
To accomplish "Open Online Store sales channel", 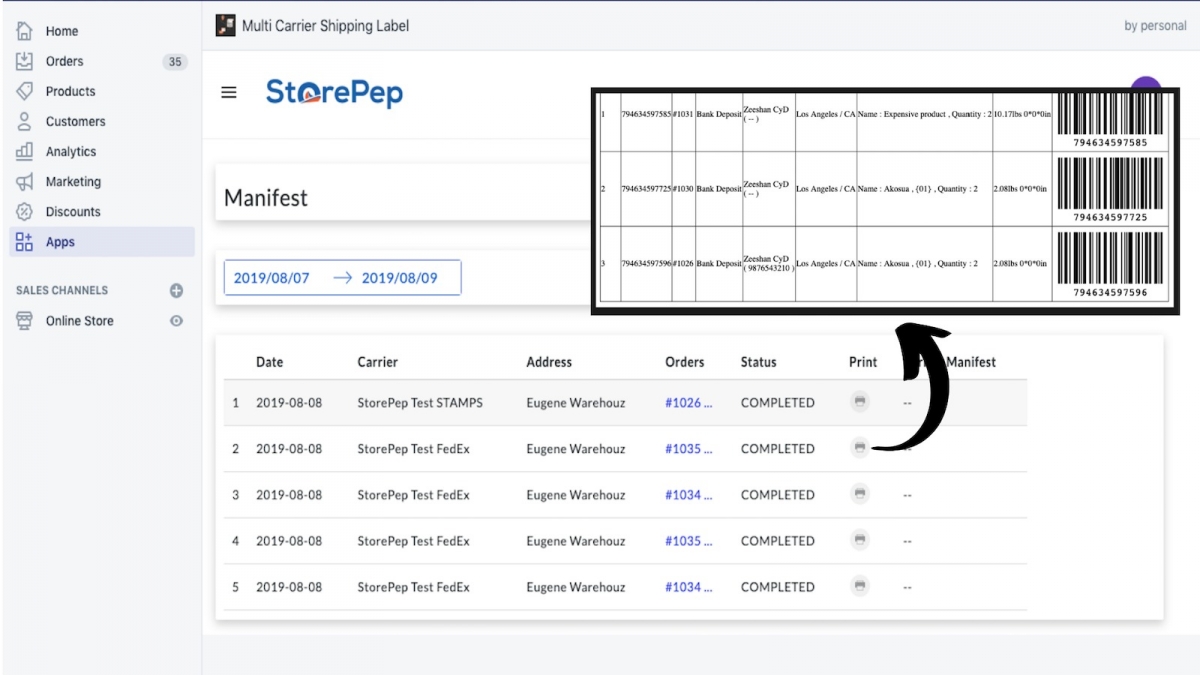I will click(x=79, y=321).
